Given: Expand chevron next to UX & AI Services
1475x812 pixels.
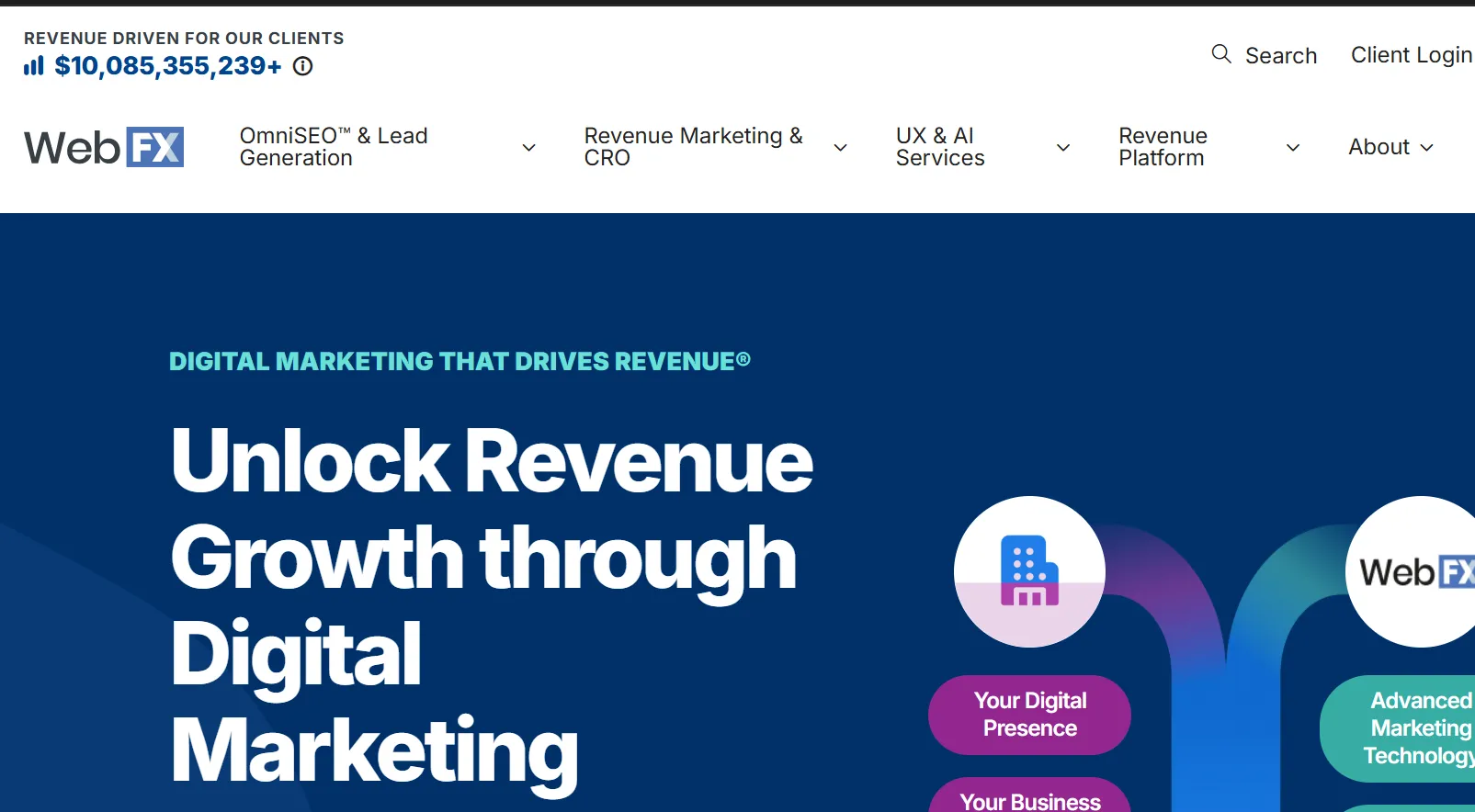Looking at the screenshot, I should 1063,148.
